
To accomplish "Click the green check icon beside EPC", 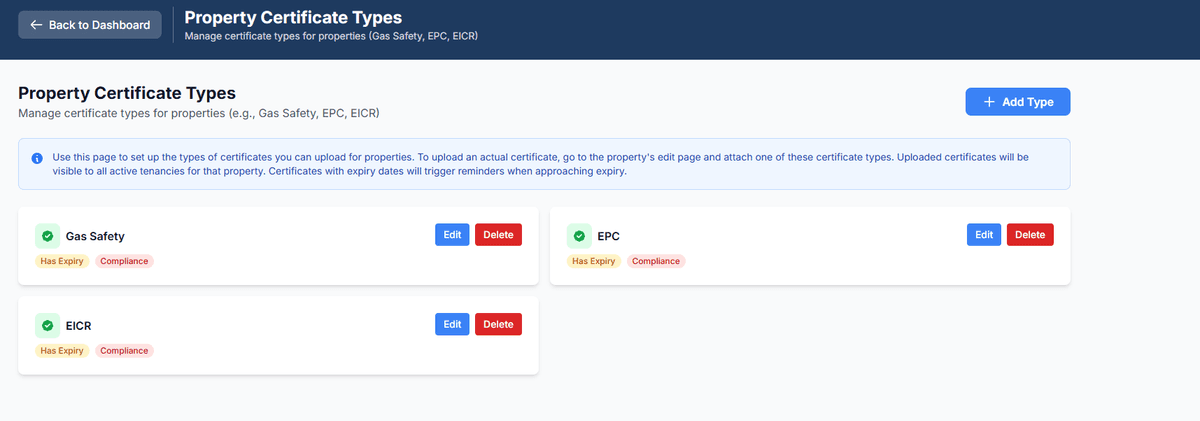I will [579, 236].
